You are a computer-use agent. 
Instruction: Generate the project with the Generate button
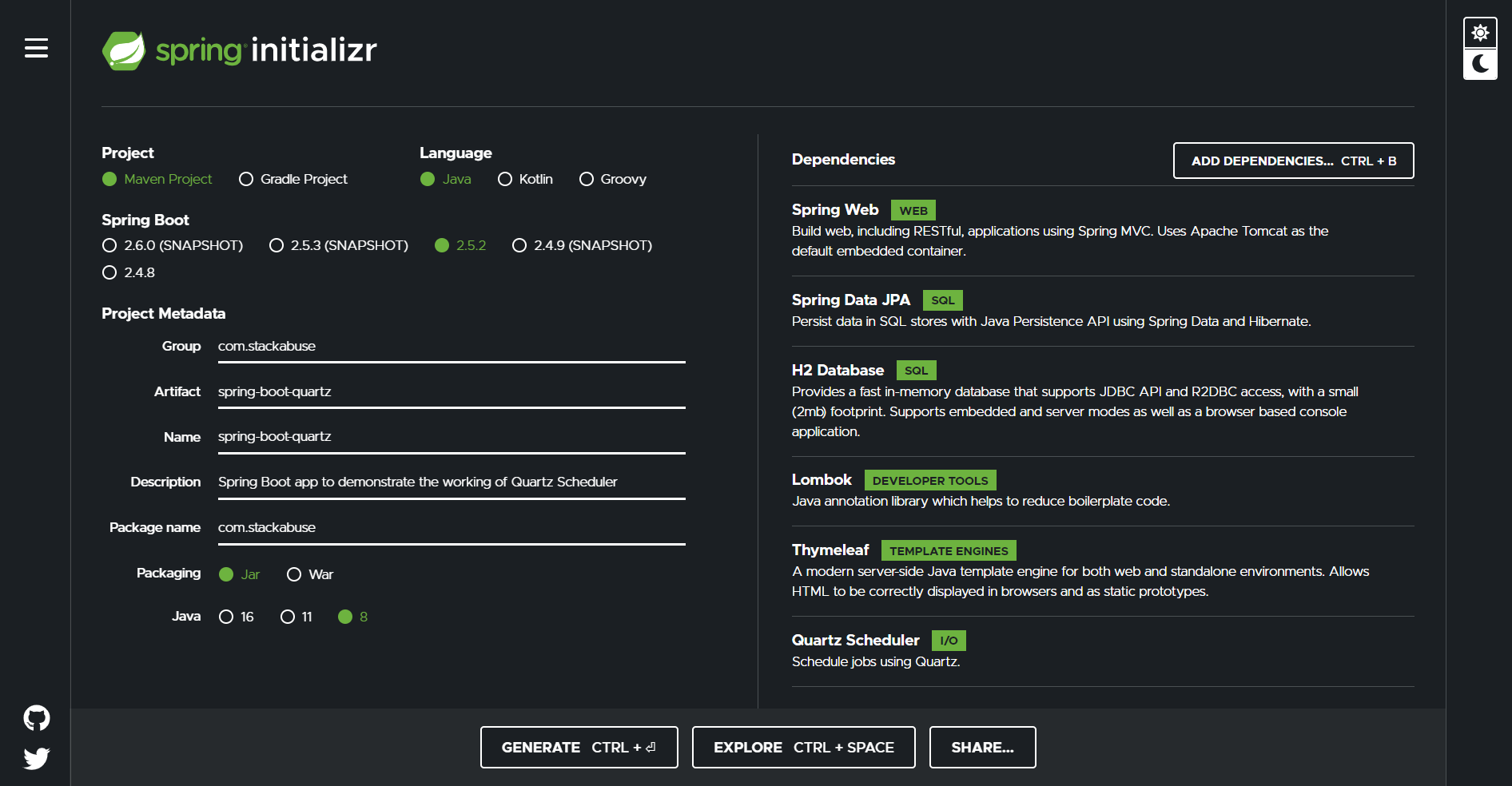click(579, 748)
